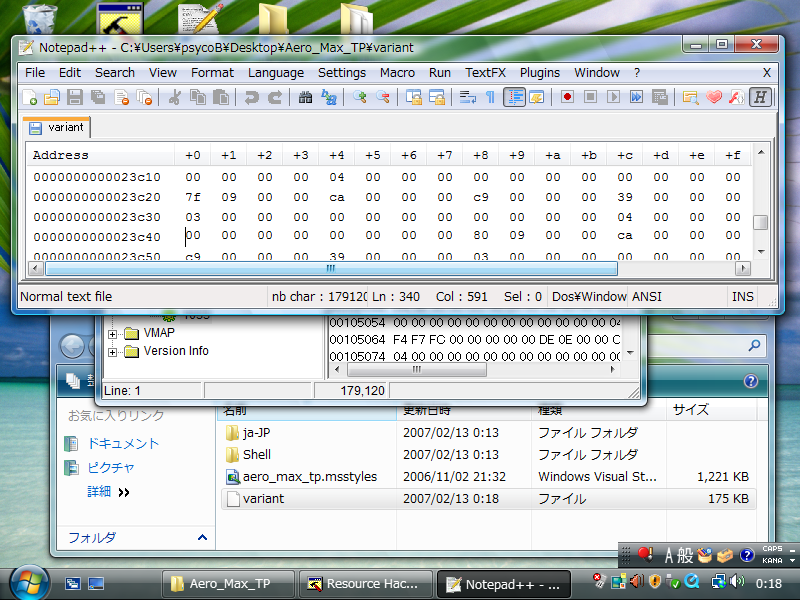The width and height of the screenshot is (800, 600).
Task: Click hex byte 7f in row 23c20
Action: [193, 197]
